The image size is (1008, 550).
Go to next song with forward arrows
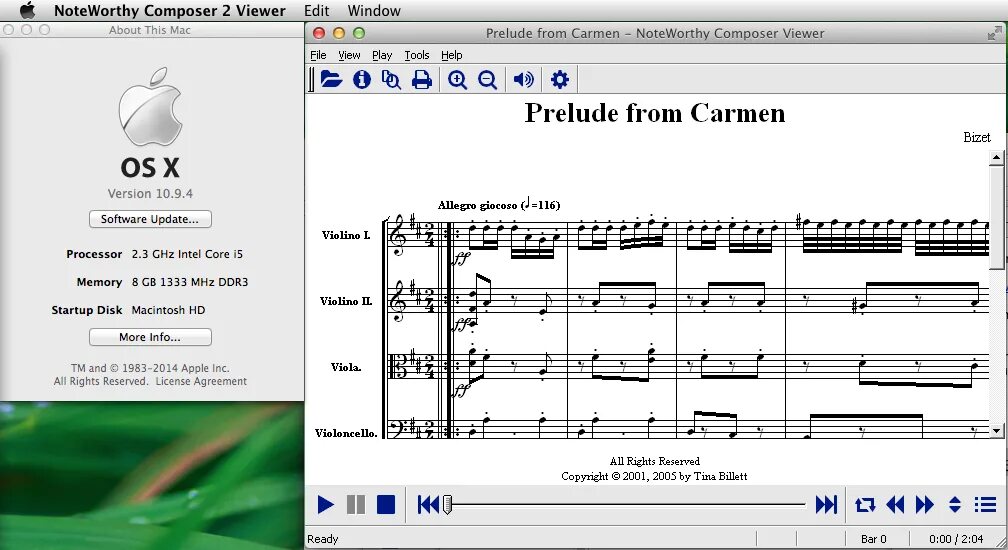click(x=924, y=504)
